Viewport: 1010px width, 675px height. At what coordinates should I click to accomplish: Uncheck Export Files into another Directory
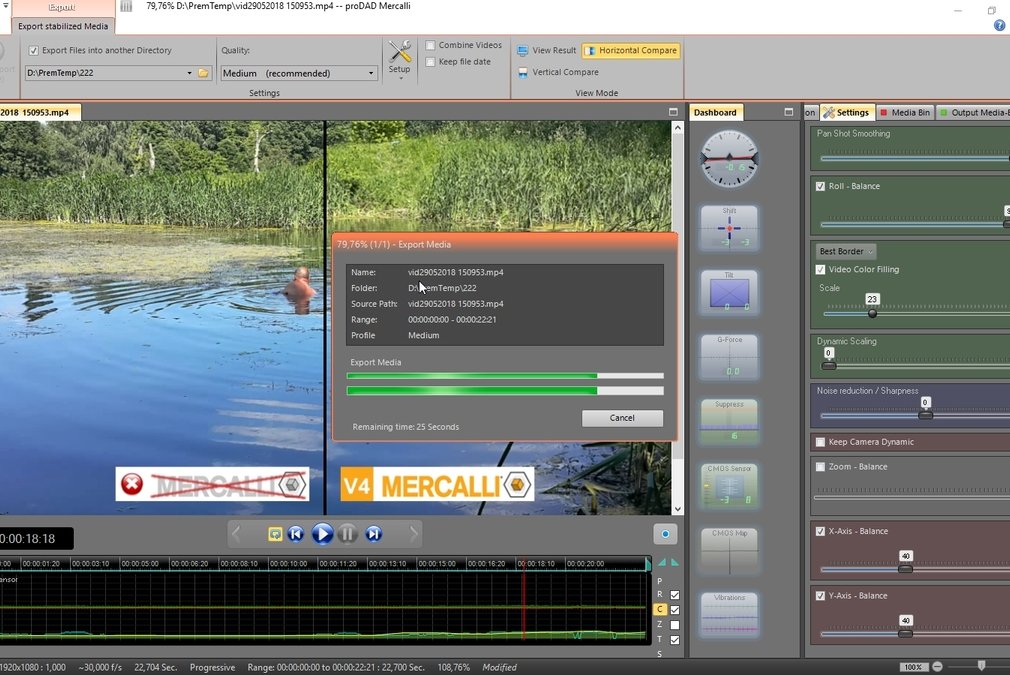point(34,50)
